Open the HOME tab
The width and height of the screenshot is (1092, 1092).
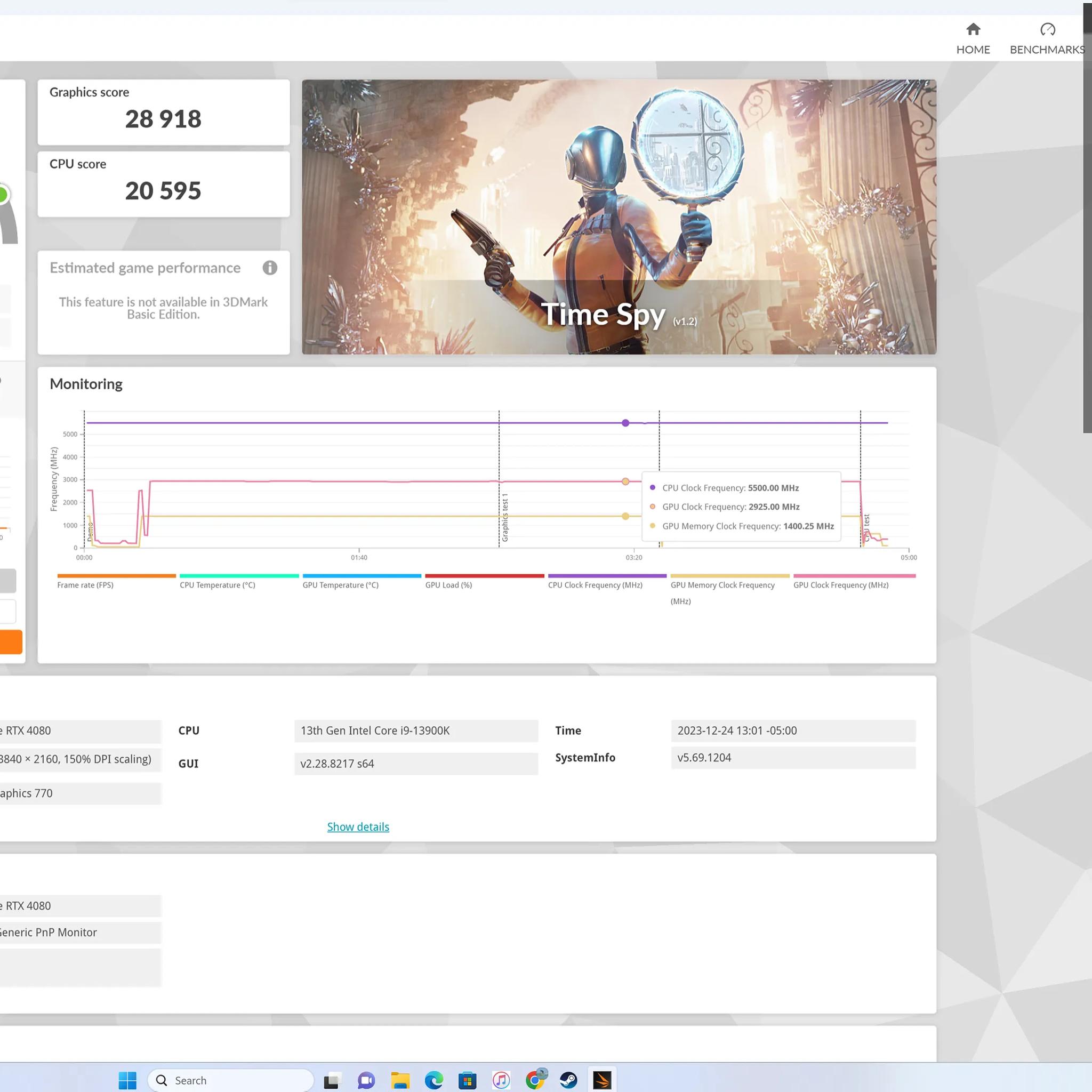tap(973, 39)
